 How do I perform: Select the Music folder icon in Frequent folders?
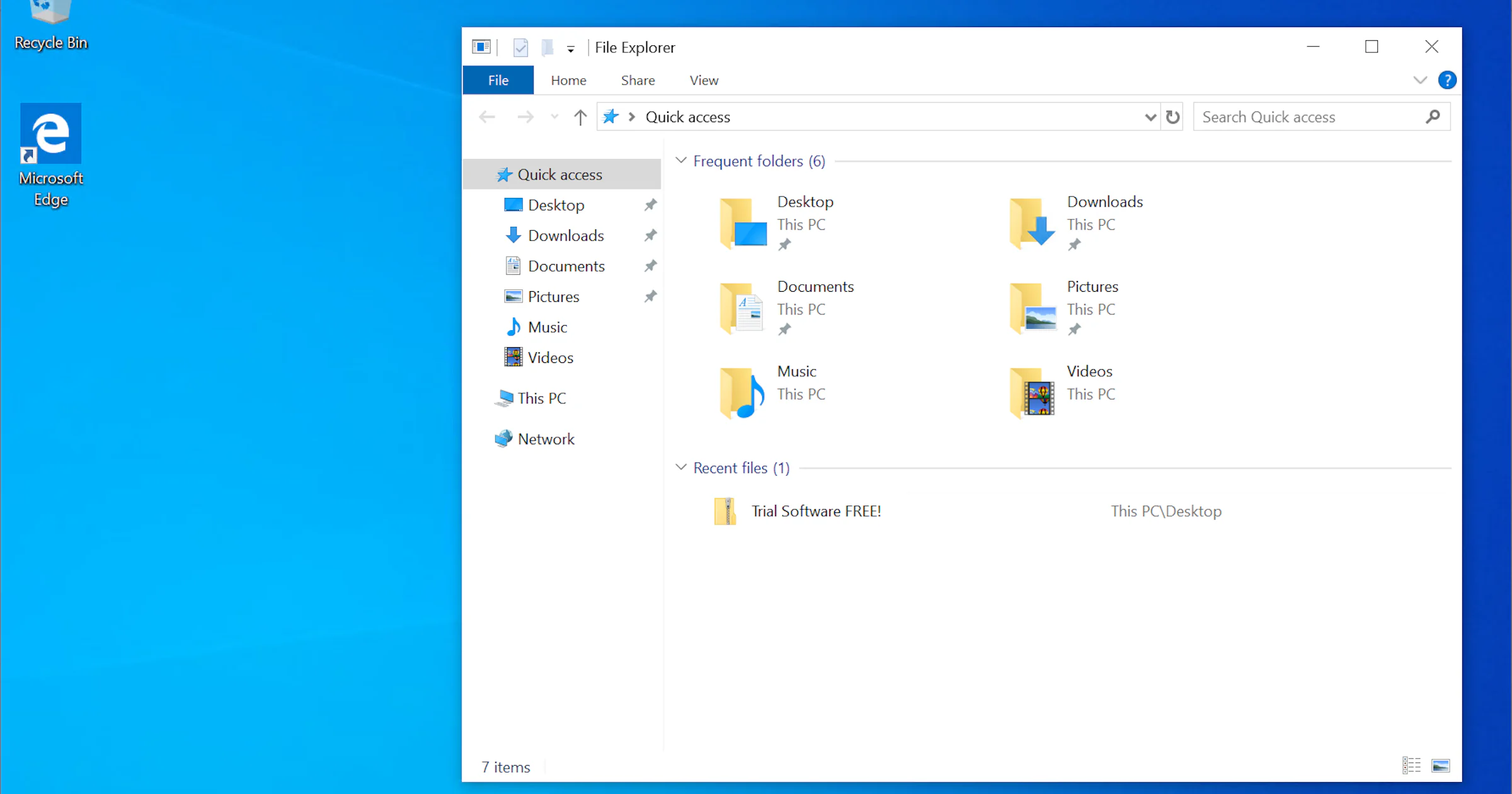743,393
